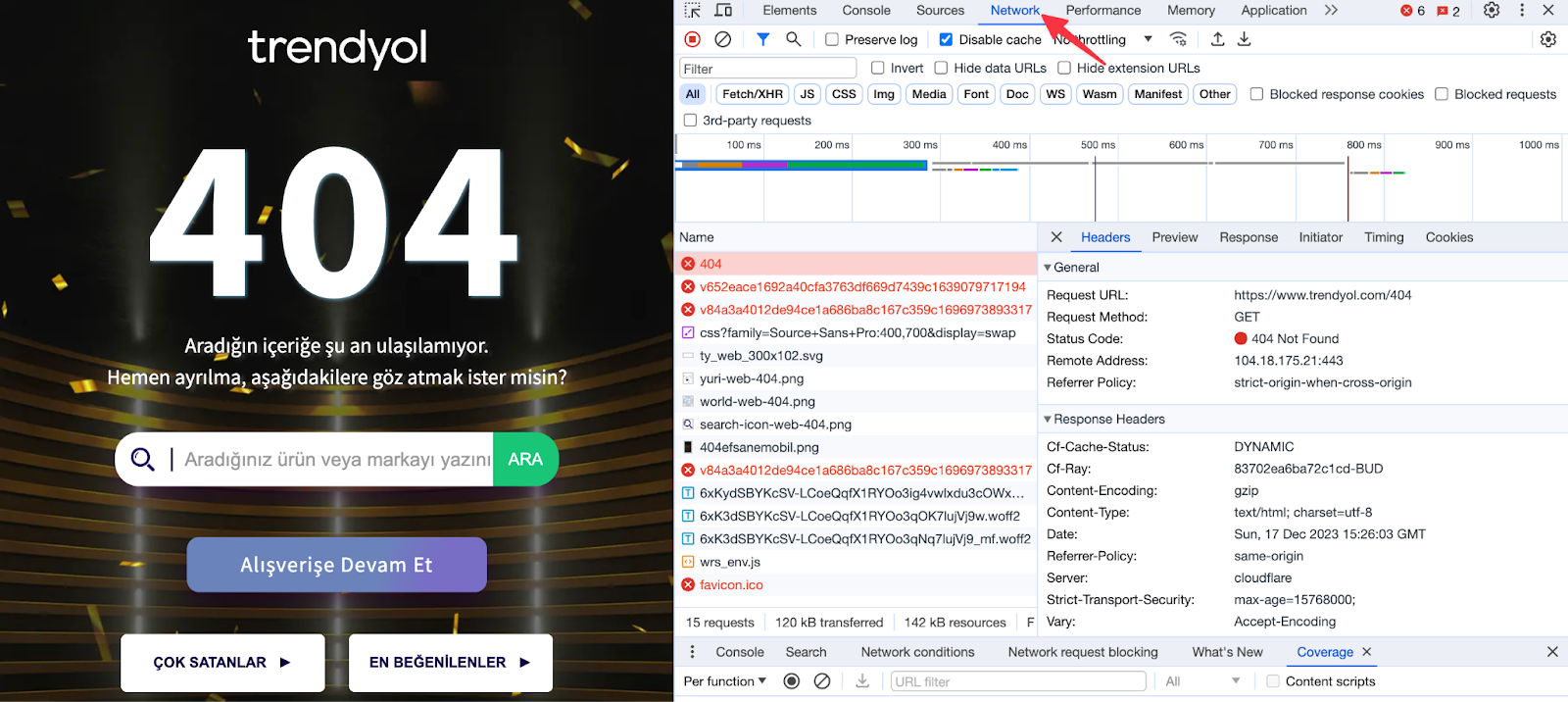Show the issues badge with 2
The height and width of the screenshot is (702, 1568).
[x=1448, y=11]
